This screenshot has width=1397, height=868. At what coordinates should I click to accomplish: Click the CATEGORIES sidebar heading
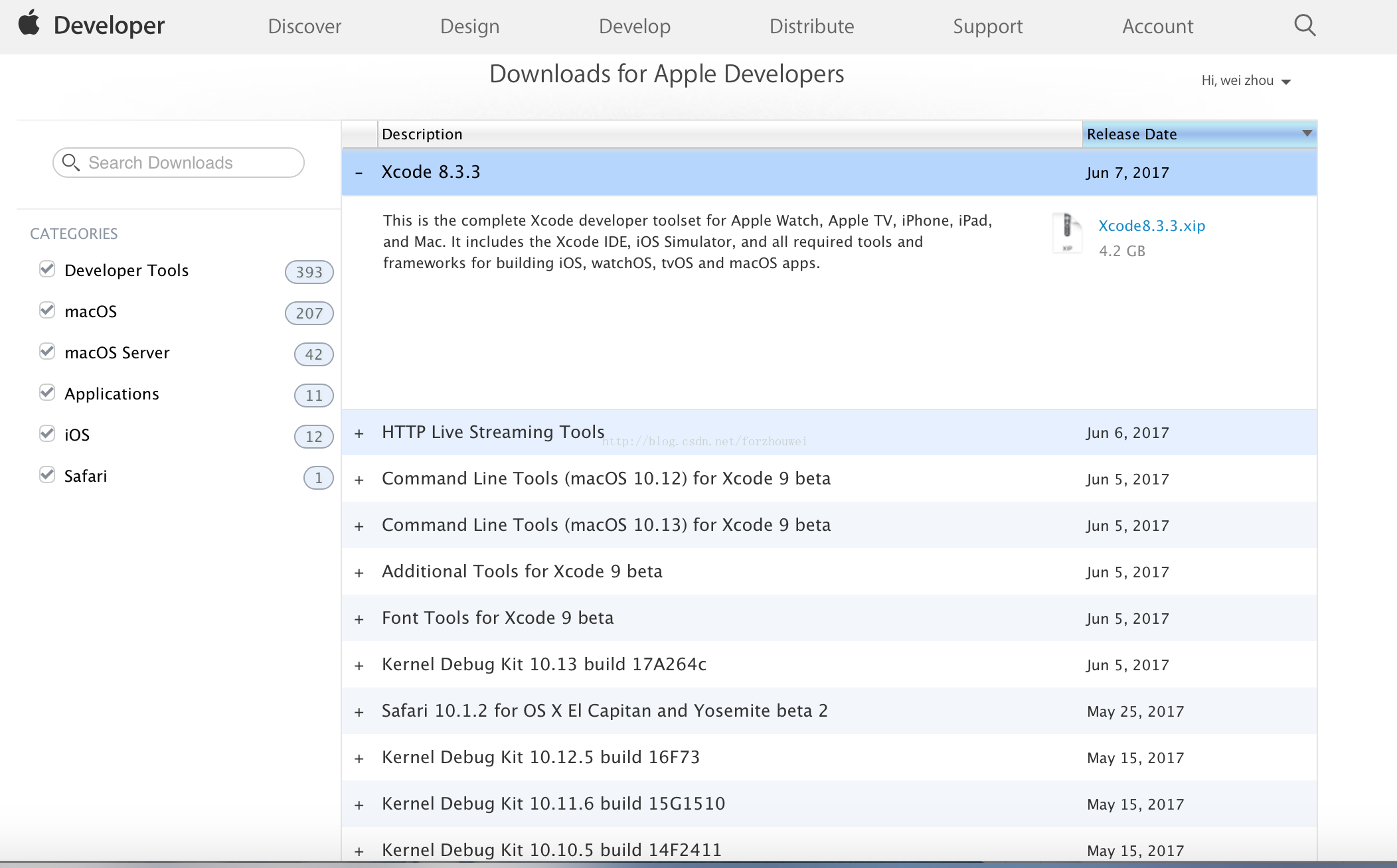pyautogui.click(x=74, y=234)
